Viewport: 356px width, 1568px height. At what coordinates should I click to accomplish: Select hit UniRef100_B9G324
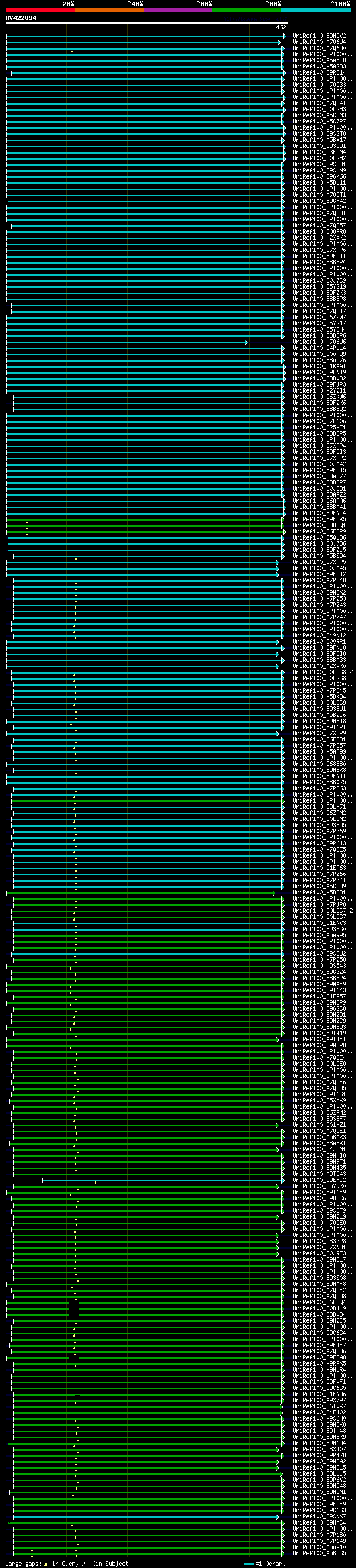tap(319, 972)
